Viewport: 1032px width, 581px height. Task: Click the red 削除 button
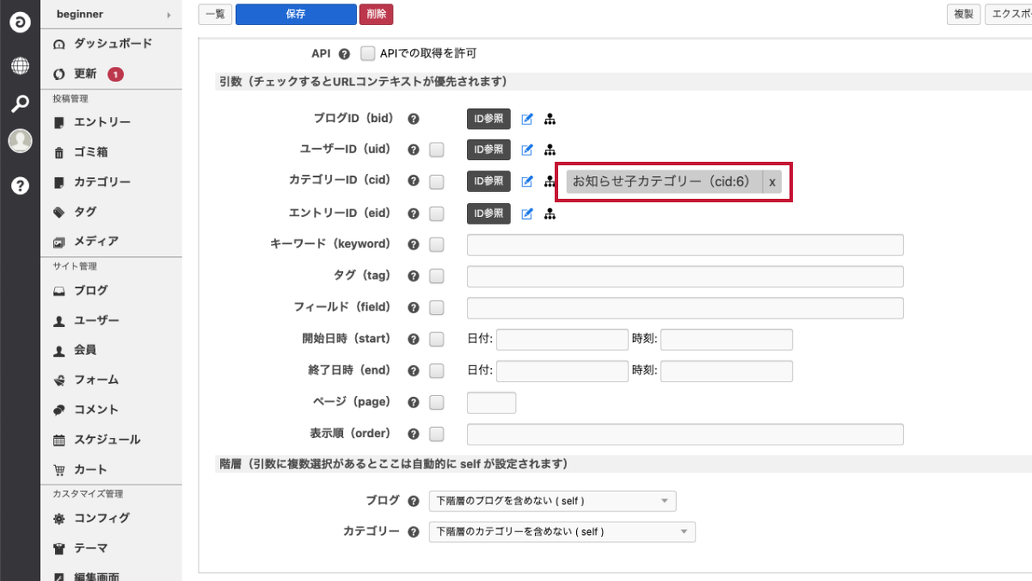[376, 14]
